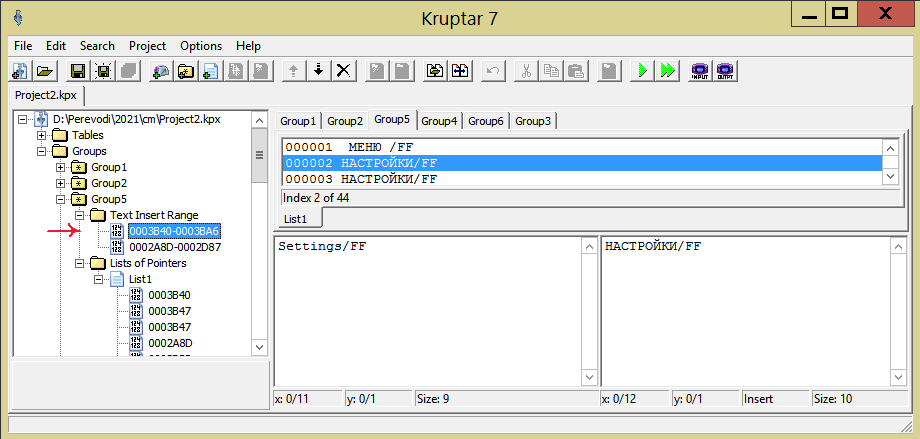The image size is (920, 439).
Task: Collapse the Groups tree node
Action: coord(41,151)
